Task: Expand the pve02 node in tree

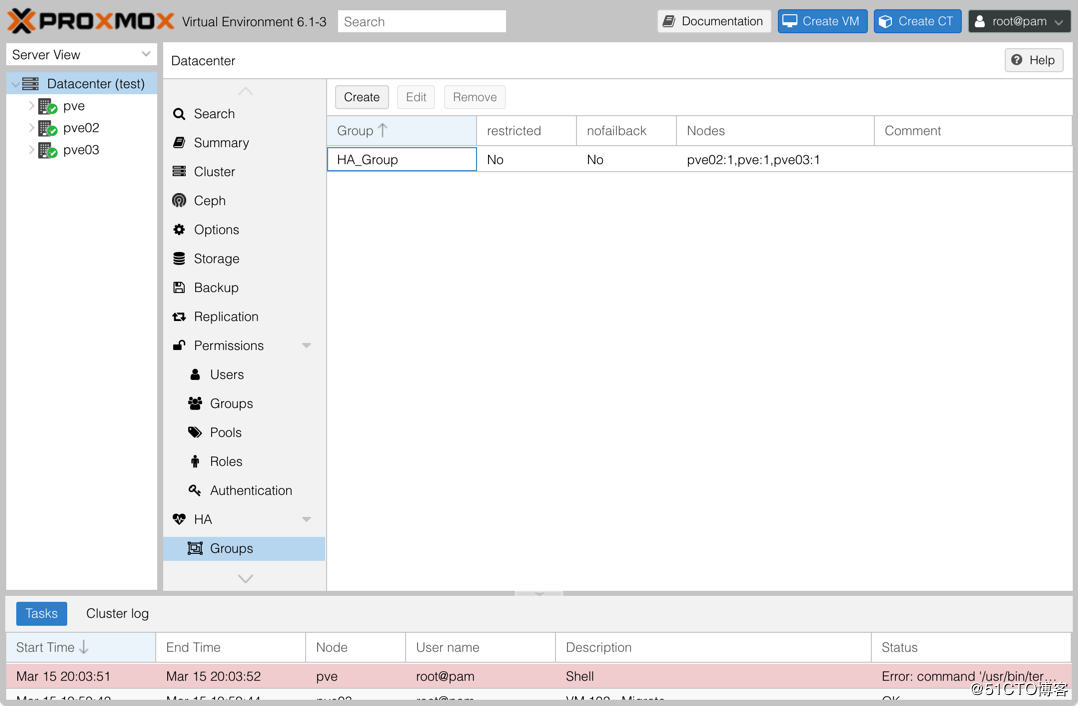Action: [31, 128]
